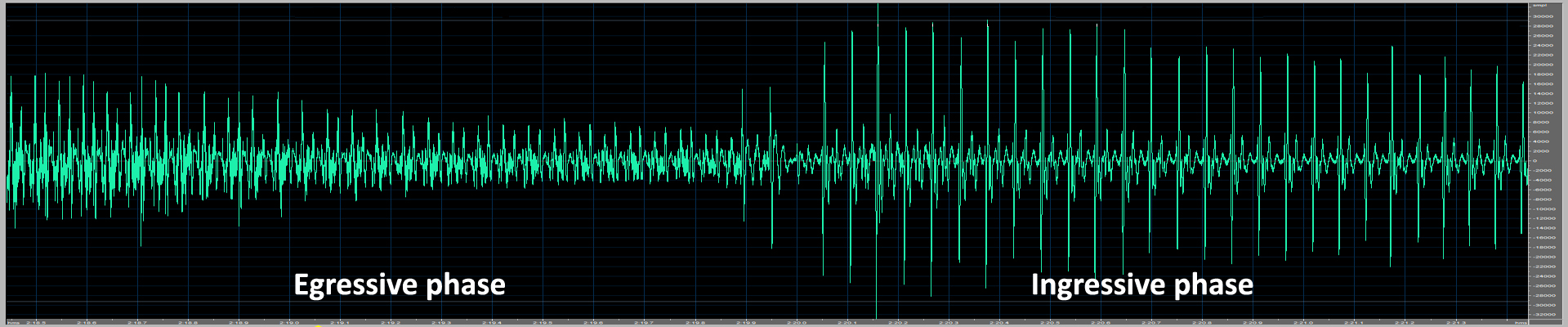Click the -16000 value on the amplitude ruler
The image size is (1568, 327).
pyautogui.click(x=1542, y=238)
